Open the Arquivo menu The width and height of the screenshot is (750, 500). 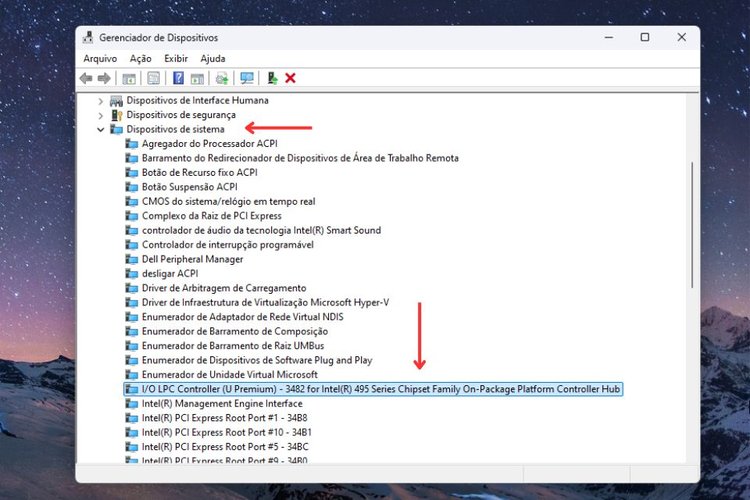point(100,58)
